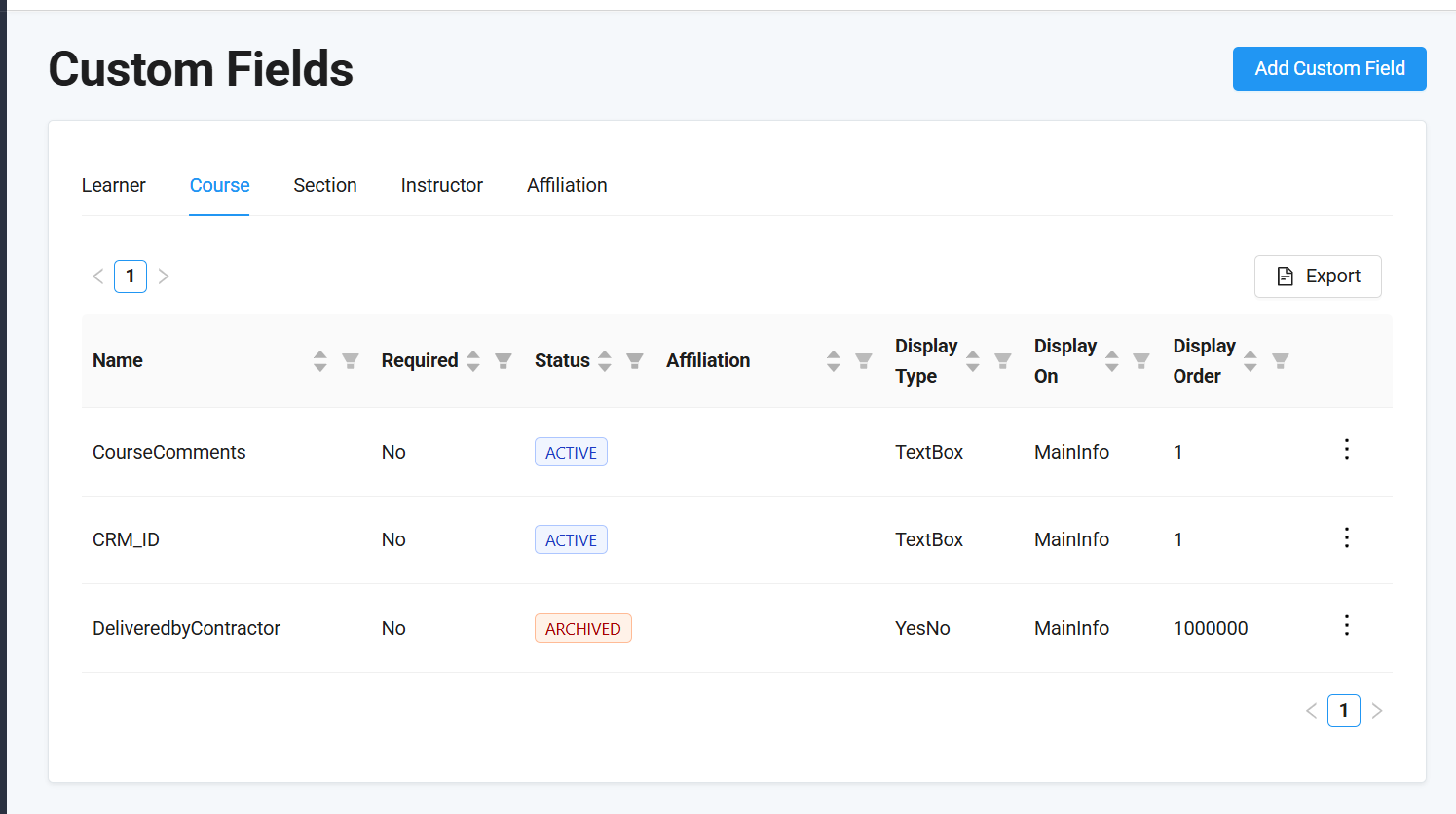Click the Name column filter icon
1456x814 pixels.
[351, 361]
